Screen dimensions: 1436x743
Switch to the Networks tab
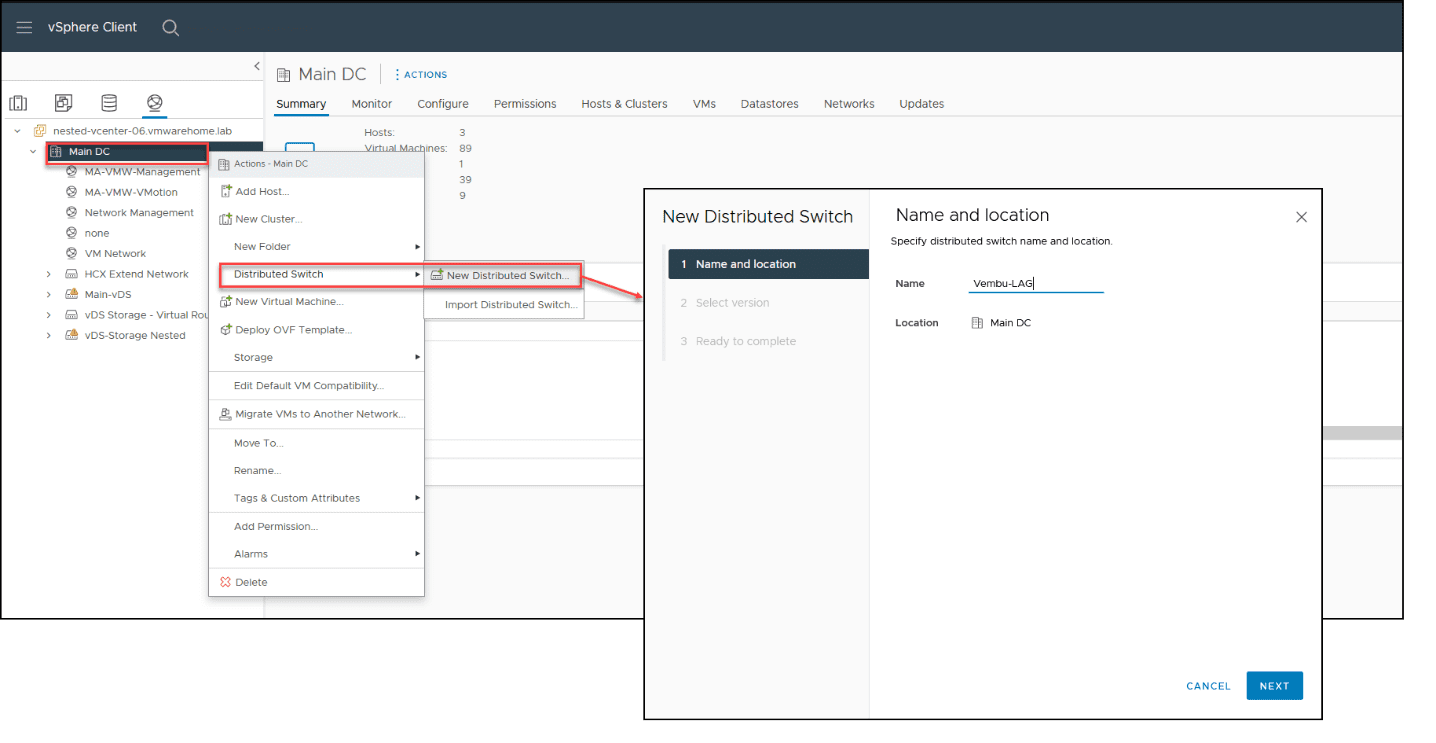(849, 104)
